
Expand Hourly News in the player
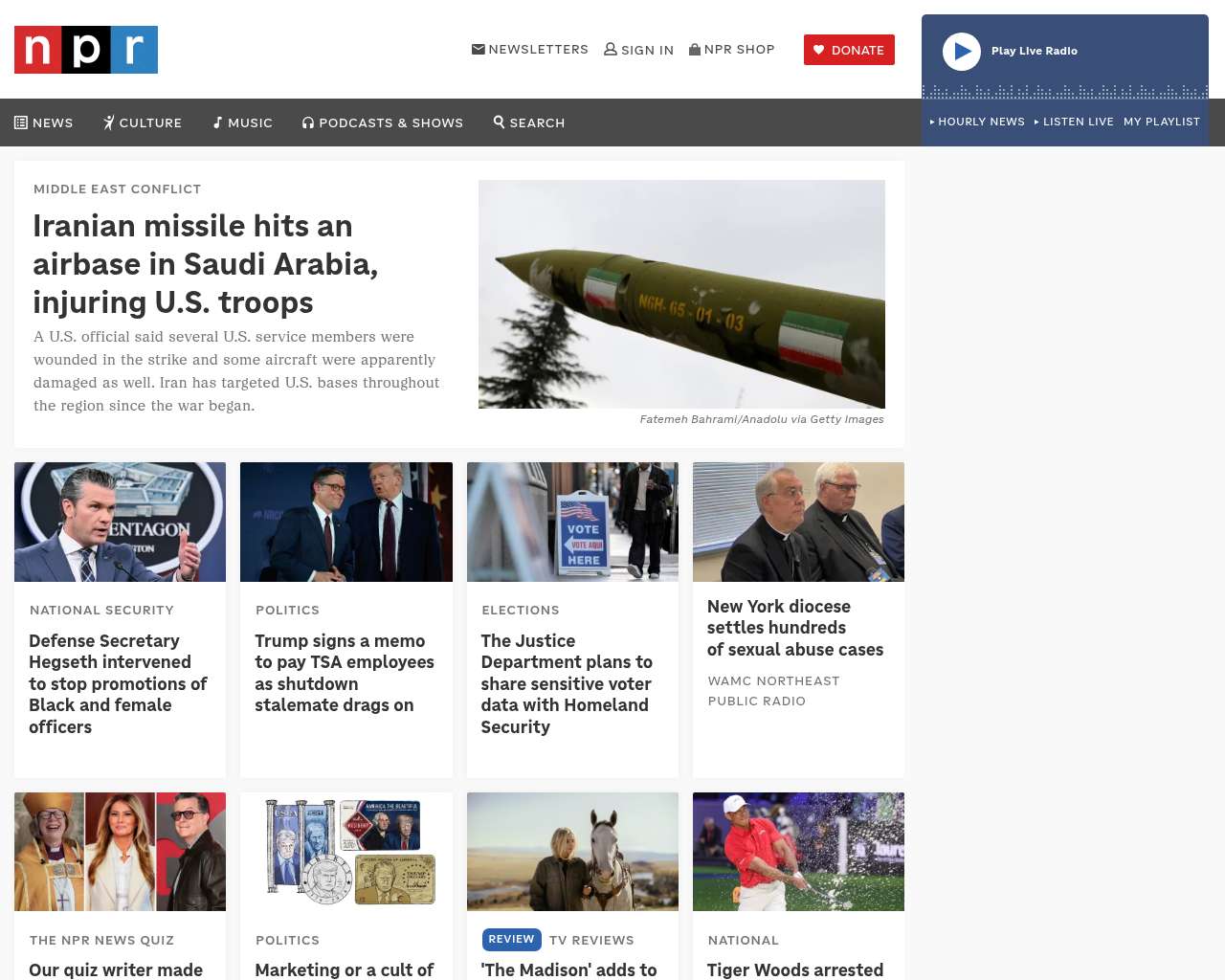pos(977,122)
